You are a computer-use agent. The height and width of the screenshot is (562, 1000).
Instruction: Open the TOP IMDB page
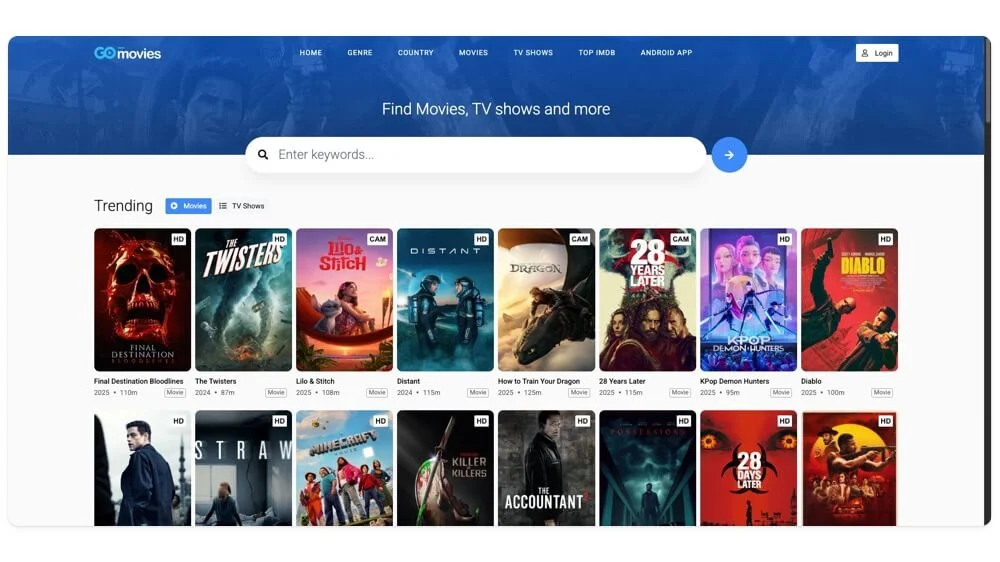[597, 53]
